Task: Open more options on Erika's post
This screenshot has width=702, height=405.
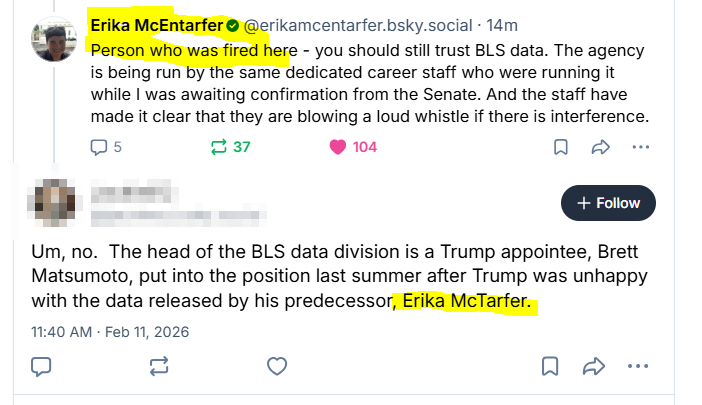Action: pyautogui.click(x=641, y=147)
